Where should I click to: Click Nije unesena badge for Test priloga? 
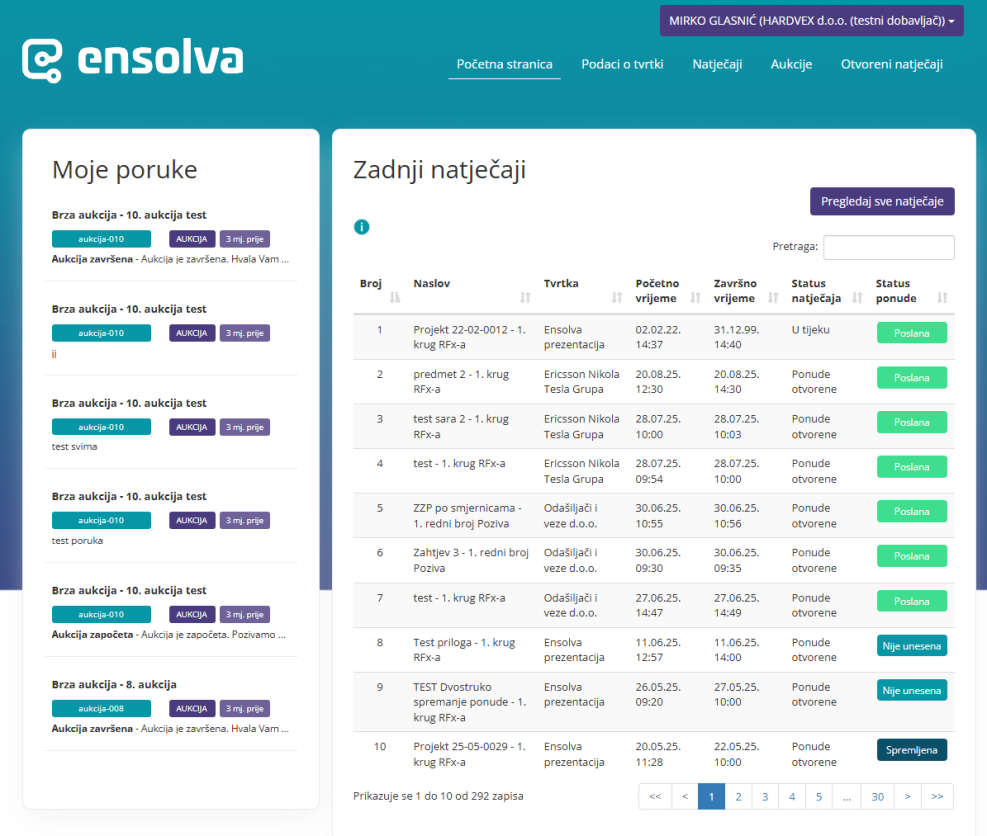coord(911,645)
